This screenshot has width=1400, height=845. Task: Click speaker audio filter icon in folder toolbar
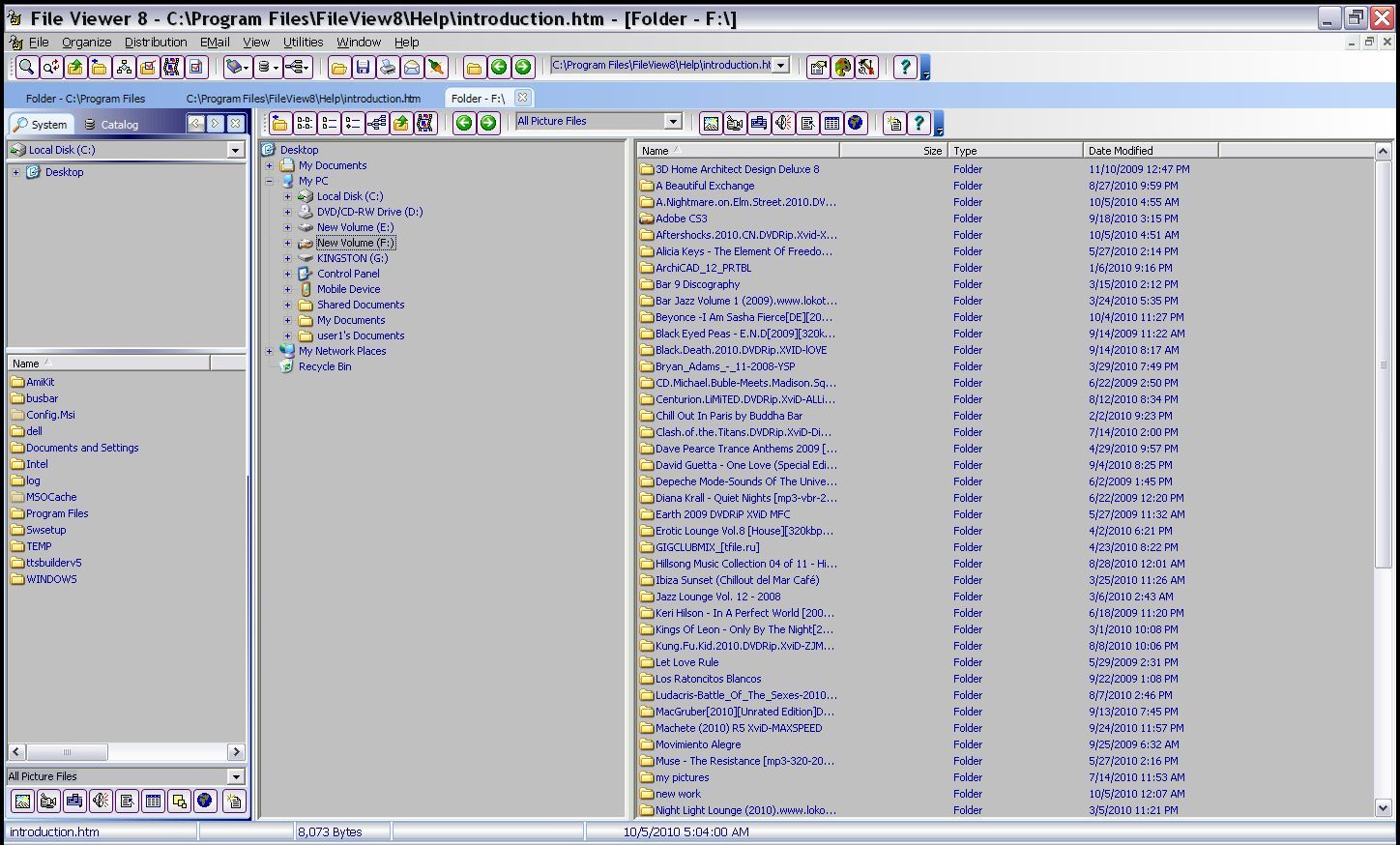tap(783, 123)
